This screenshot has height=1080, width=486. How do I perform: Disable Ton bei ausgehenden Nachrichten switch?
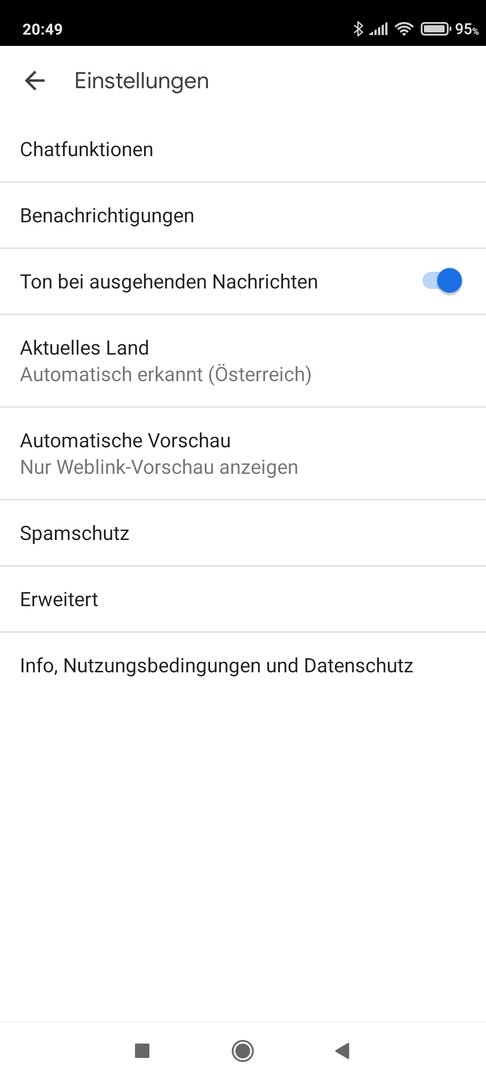[x=442, y=281]
